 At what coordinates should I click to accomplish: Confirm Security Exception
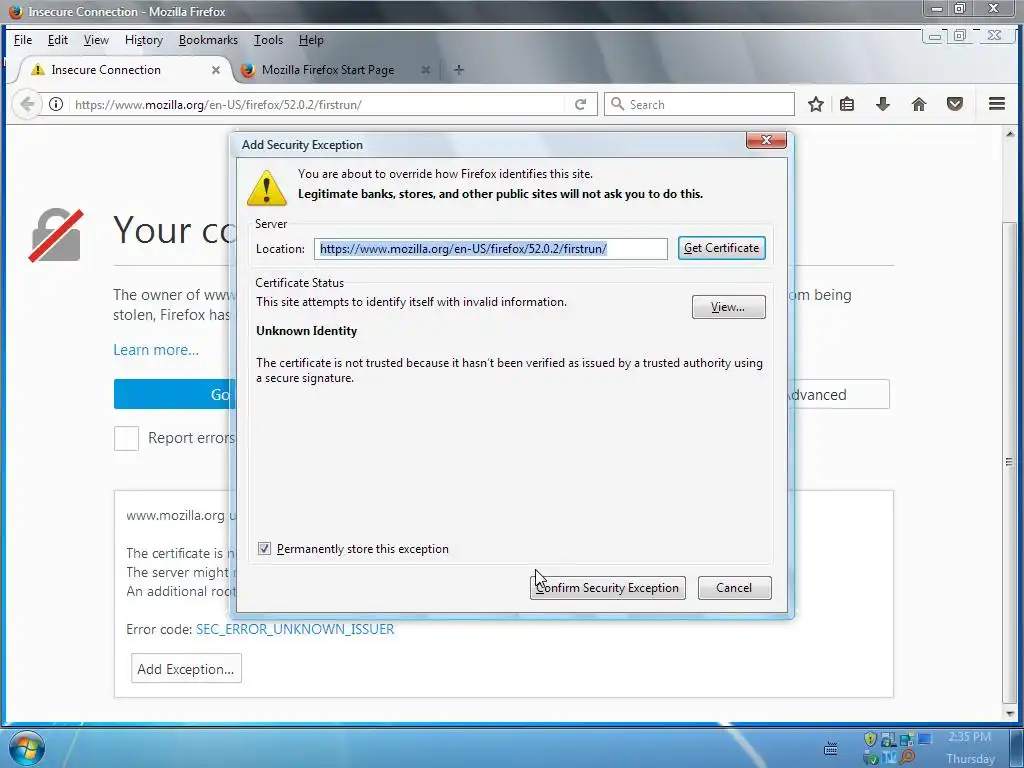pyautogui.click(x=607, y=588)
